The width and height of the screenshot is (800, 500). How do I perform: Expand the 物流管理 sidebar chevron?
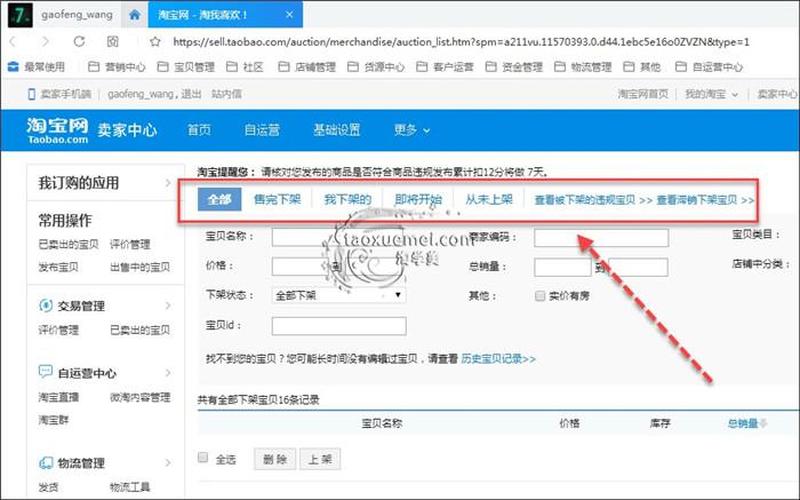[x=168, y=463]
